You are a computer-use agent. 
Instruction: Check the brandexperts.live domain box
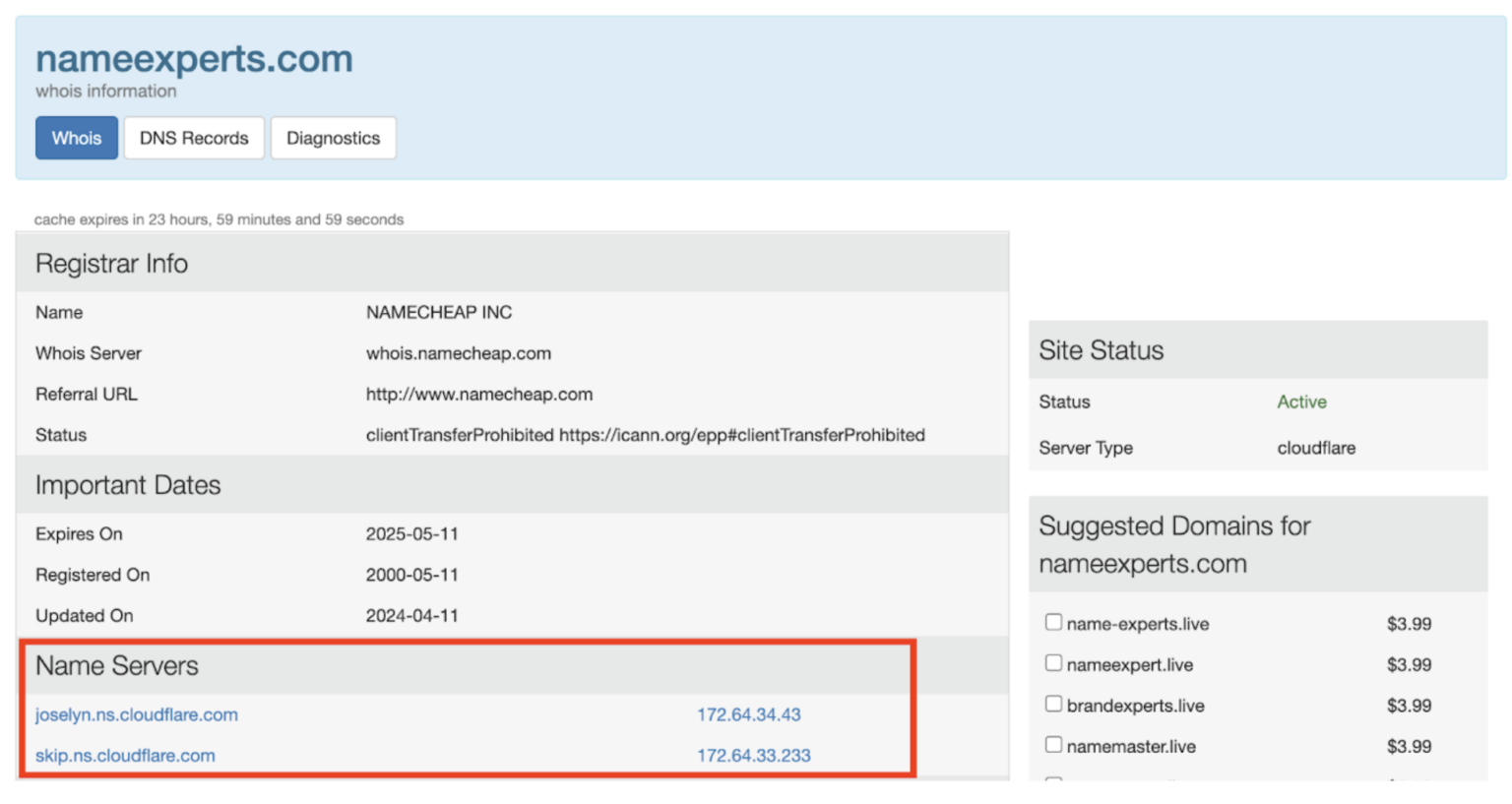point(1053,704)
